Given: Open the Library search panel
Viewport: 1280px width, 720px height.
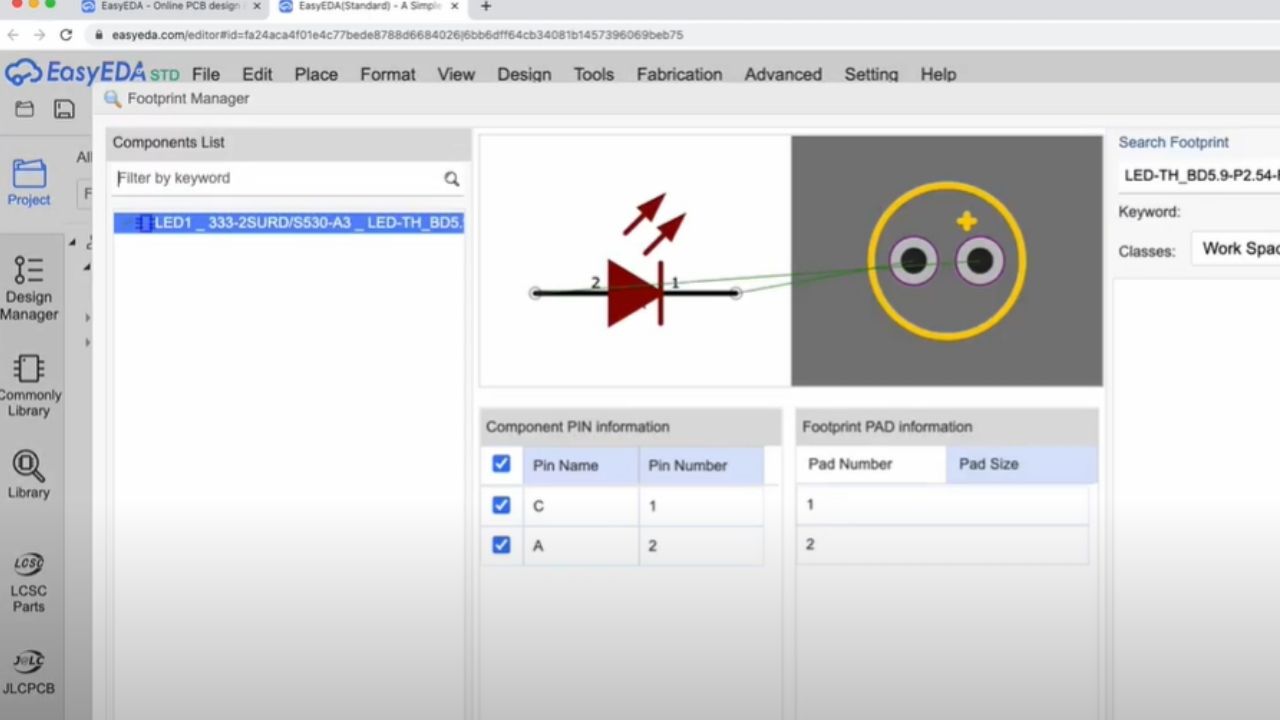Looking at the screenshot, I should (x=28, y=472).
